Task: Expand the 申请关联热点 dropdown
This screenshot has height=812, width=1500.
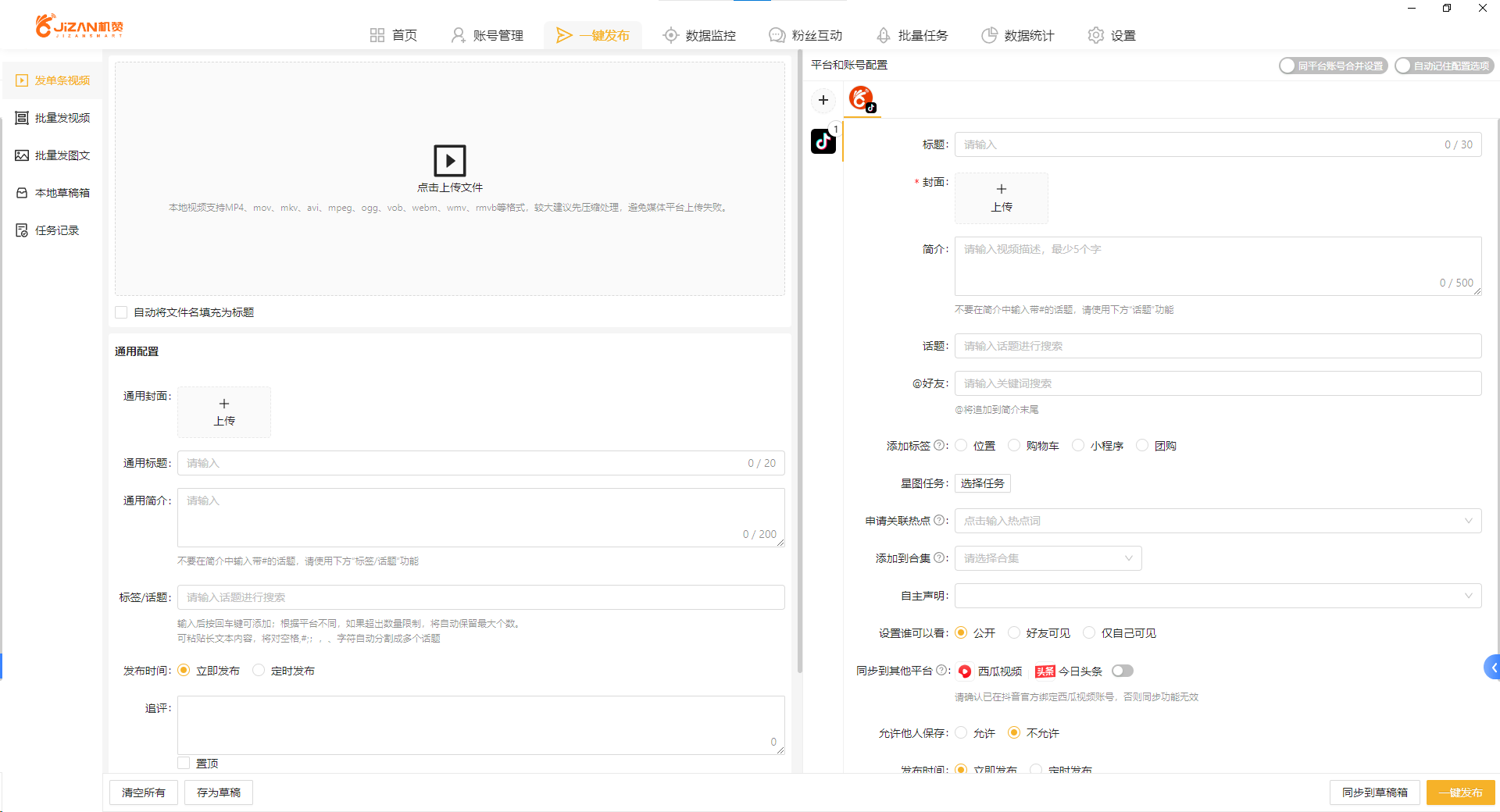Action: point(1217,521)
